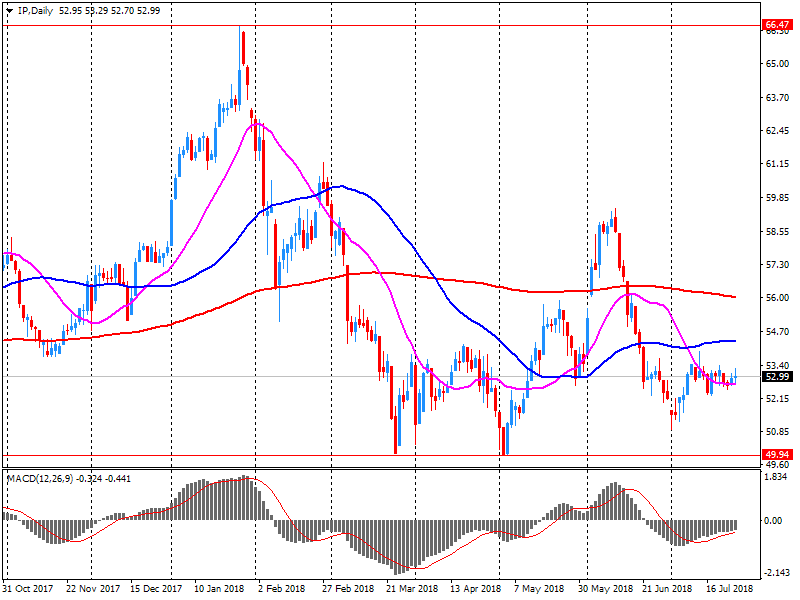The image size is (800, 600).
Task: Click the 58.55 price scale label
Action: (777, 231)
